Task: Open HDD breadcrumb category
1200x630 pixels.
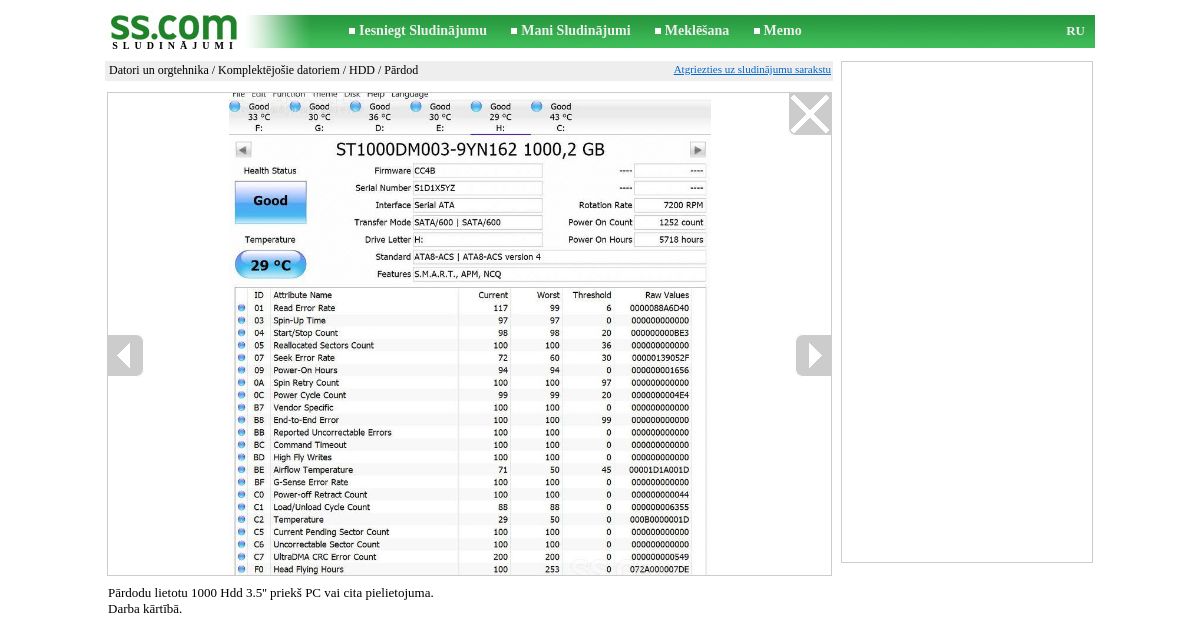Action: click(362, 70)
